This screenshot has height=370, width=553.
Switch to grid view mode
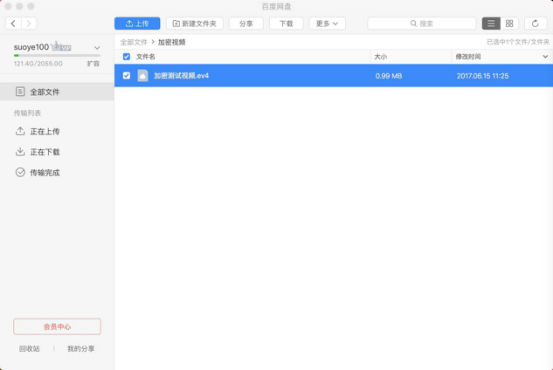pos(509,24)
